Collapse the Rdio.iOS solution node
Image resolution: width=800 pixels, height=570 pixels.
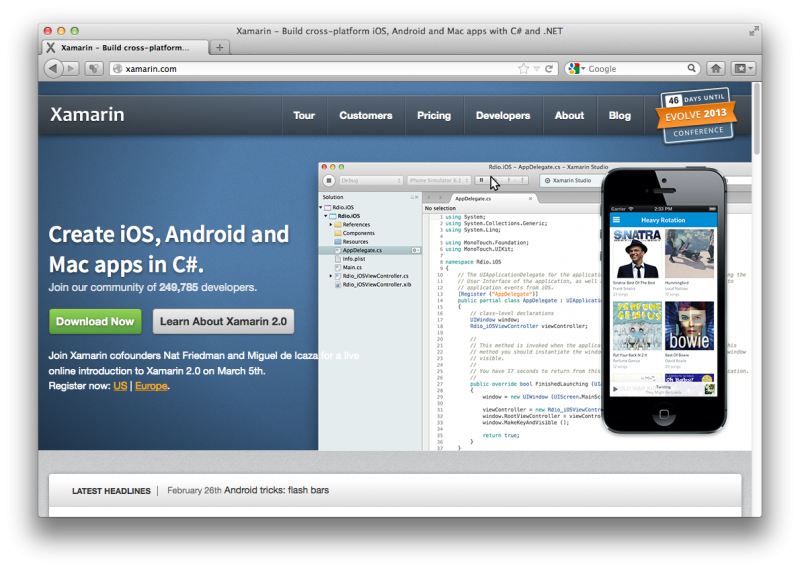(x=321, y=207)
